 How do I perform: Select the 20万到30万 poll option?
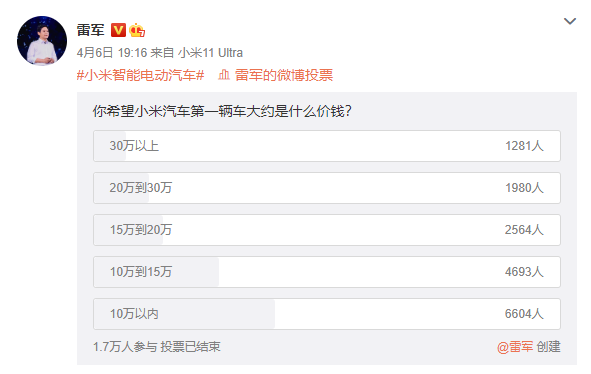point(327,188)
